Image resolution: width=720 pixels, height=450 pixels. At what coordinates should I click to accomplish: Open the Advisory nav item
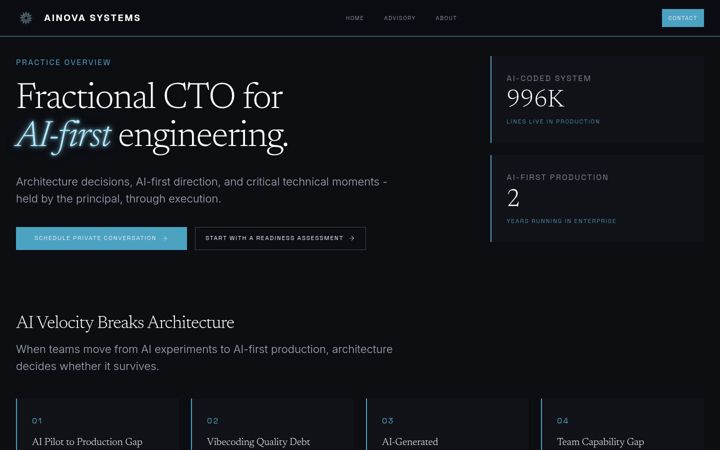pyautogui.click(x=399, y=18)
